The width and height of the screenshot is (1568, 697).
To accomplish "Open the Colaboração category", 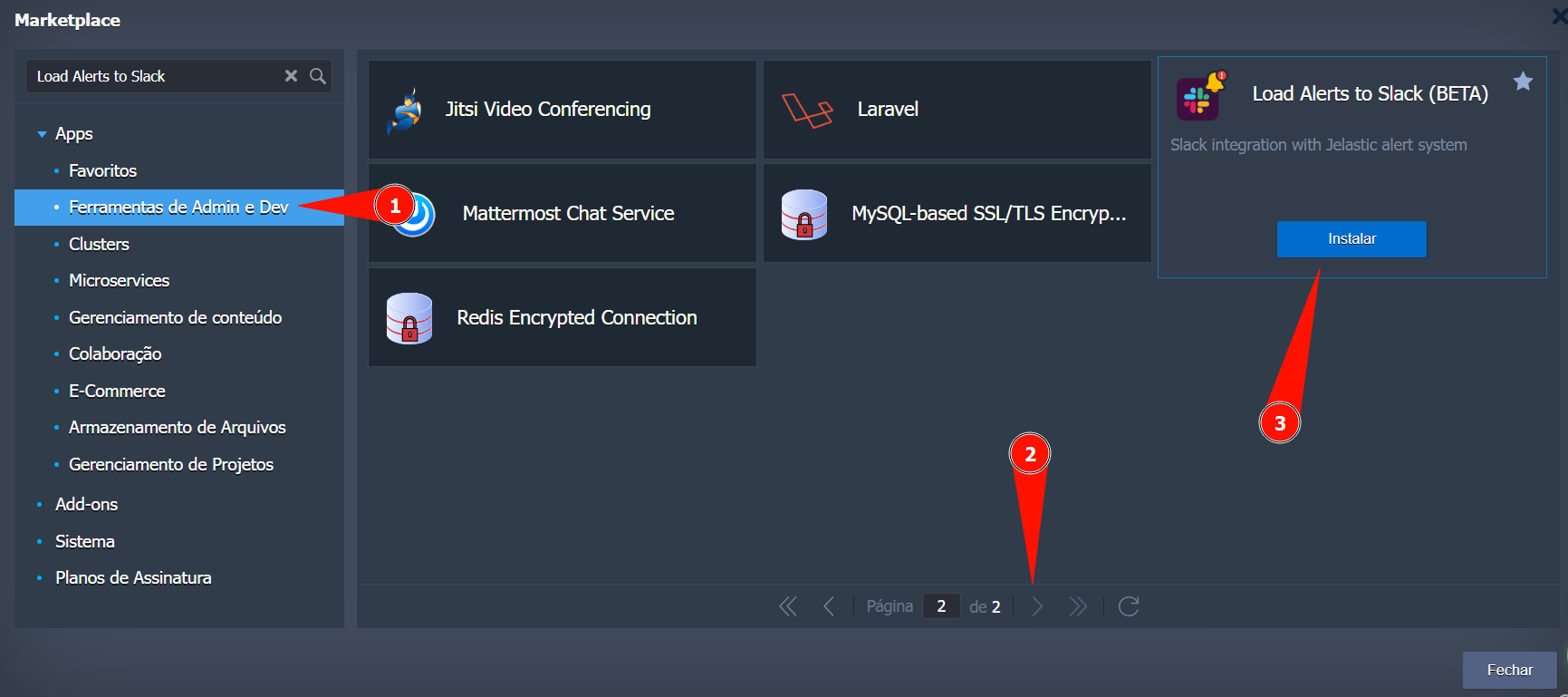I will pos(115,354).
